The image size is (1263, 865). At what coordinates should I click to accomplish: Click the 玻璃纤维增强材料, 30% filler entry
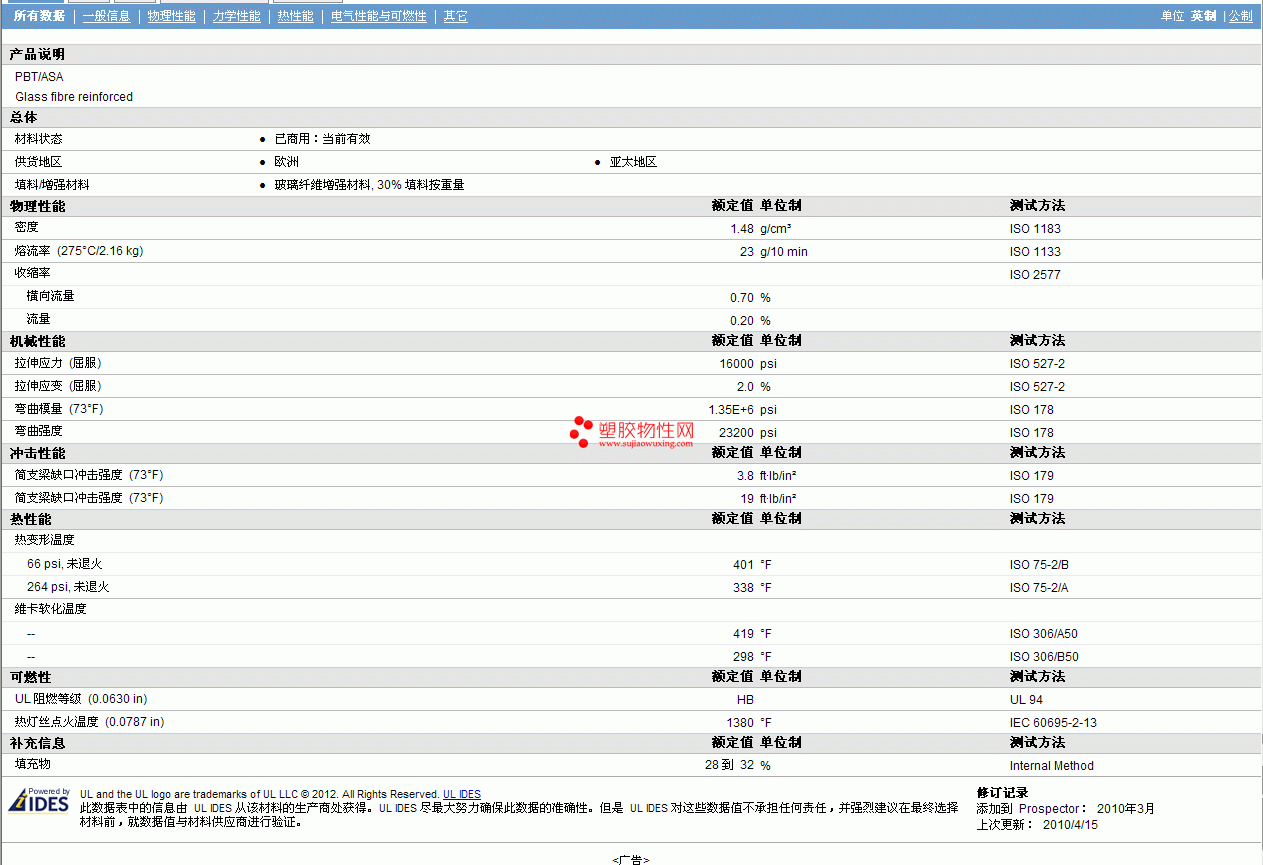[x=369, y=185]
